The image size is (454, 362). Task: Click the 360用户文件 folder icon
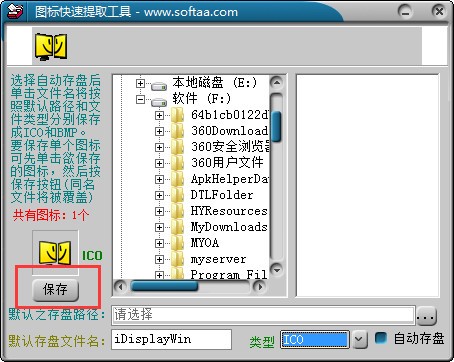(178, 163)
